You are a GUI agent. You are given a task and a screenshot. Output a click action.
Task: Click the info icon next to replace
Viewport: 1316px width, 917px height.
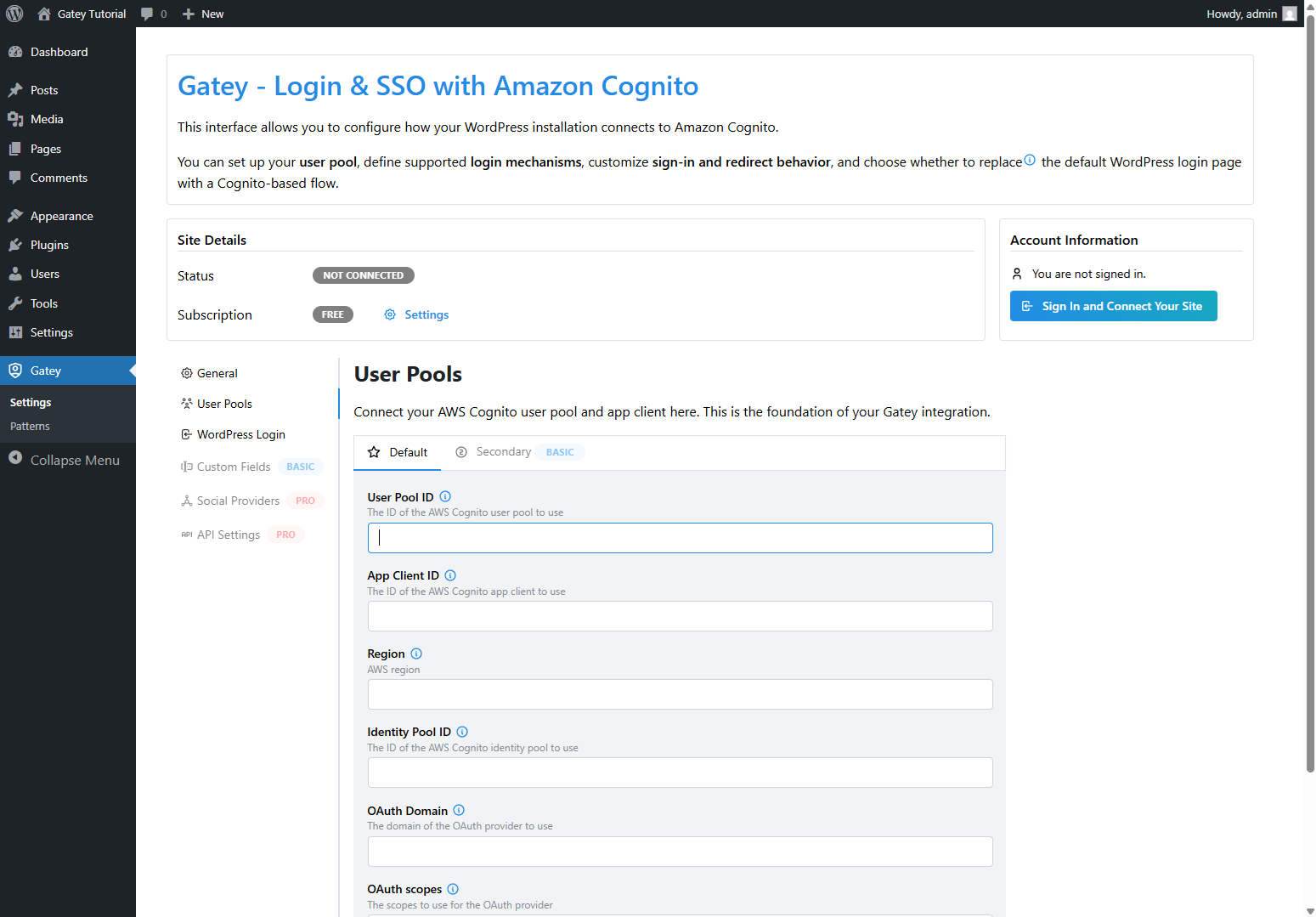coord(1030,160)
